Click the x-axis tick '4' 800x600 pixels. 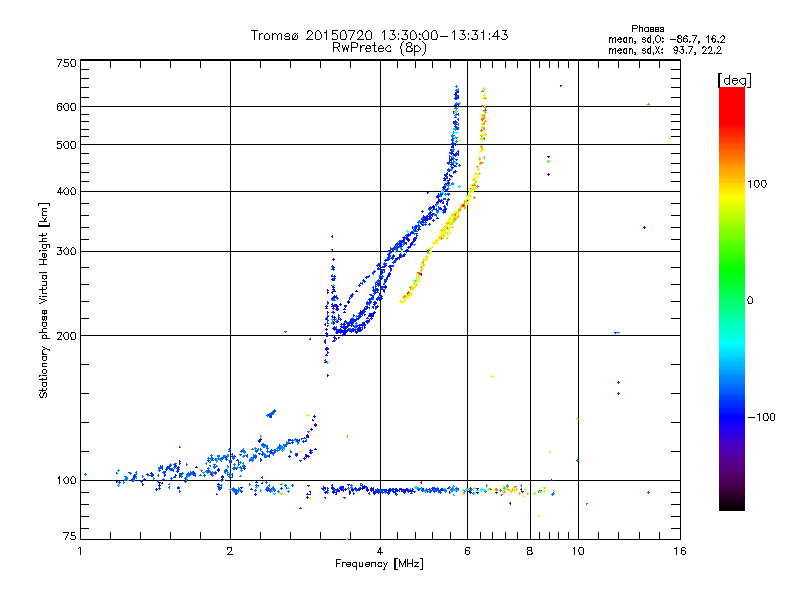380,551
